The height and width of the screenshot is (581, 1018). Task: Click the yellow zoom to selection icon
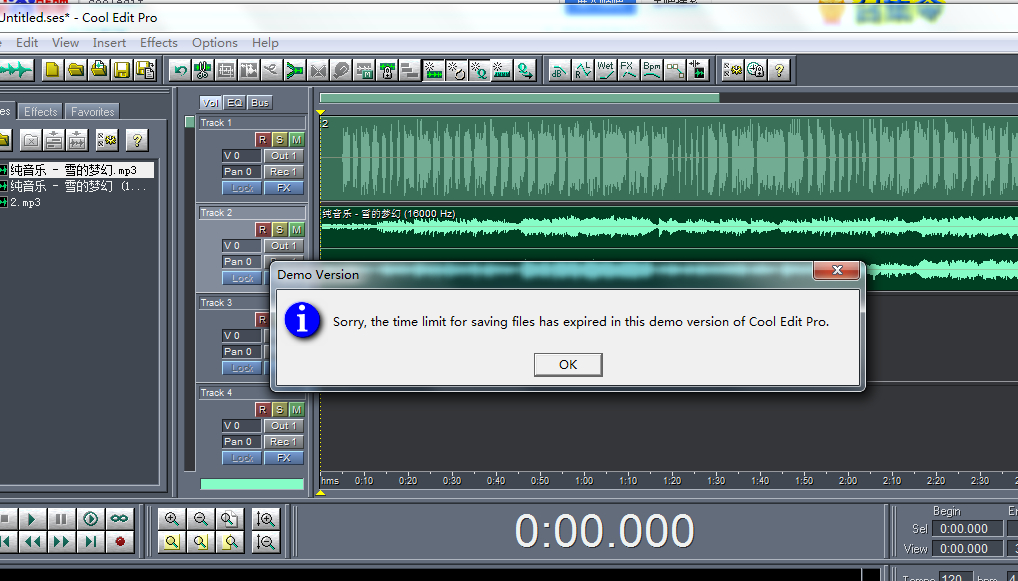point(172,541)
